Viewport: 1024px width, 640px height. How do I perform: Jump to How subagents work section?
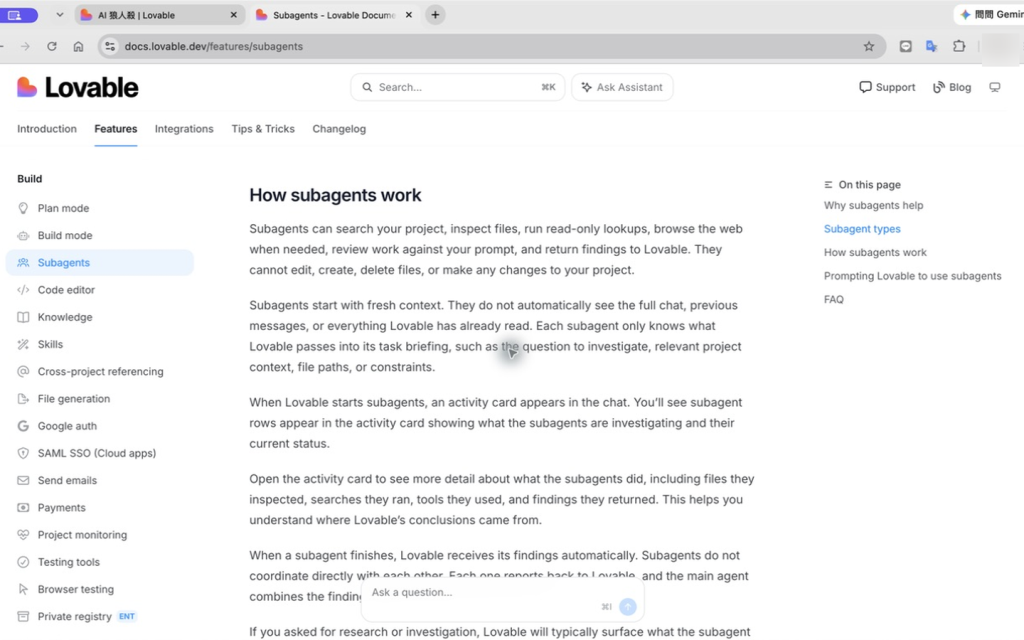pos(875,253)
